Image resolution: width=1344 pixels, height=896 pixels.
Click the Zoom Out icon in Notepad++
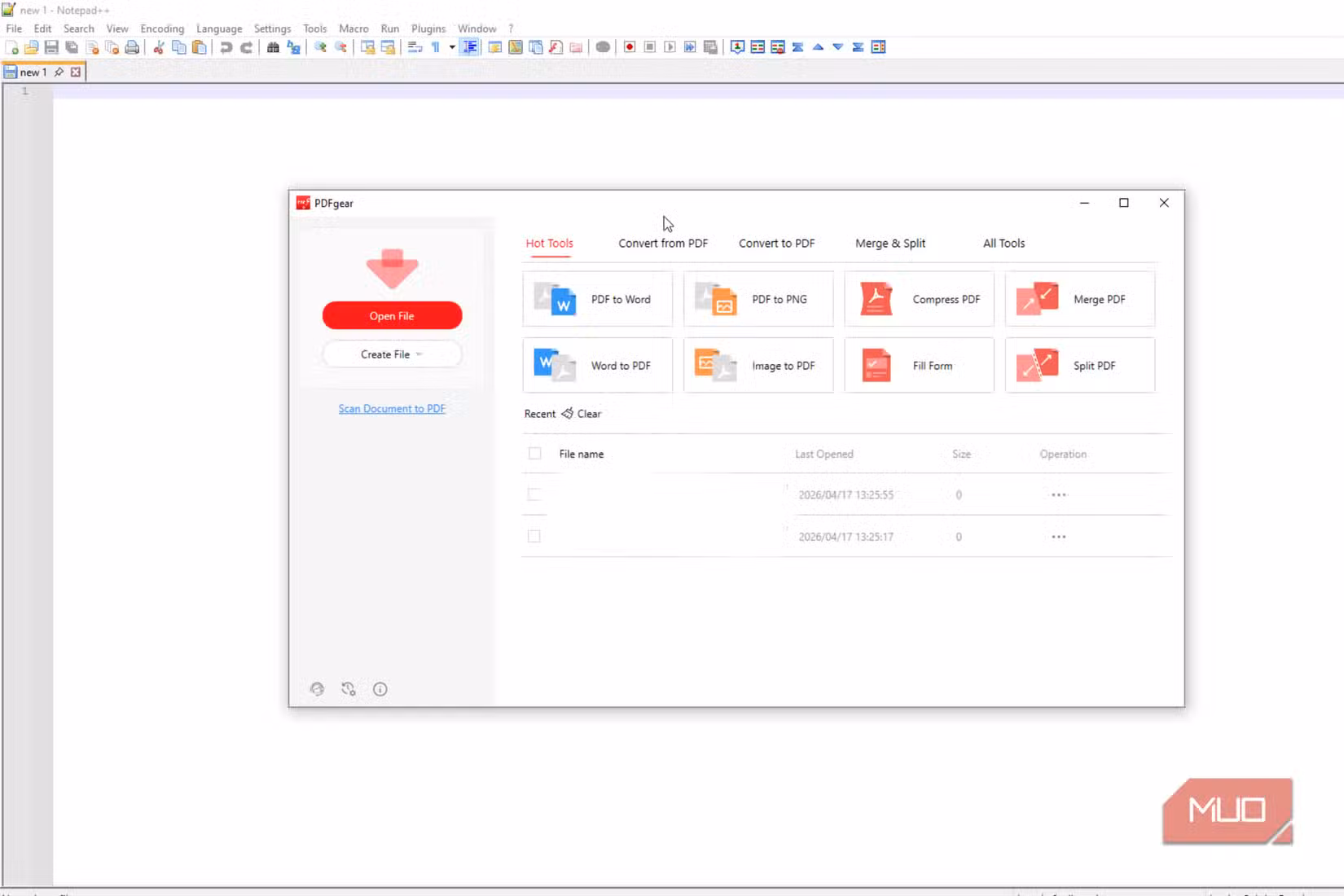click(340, 47)
